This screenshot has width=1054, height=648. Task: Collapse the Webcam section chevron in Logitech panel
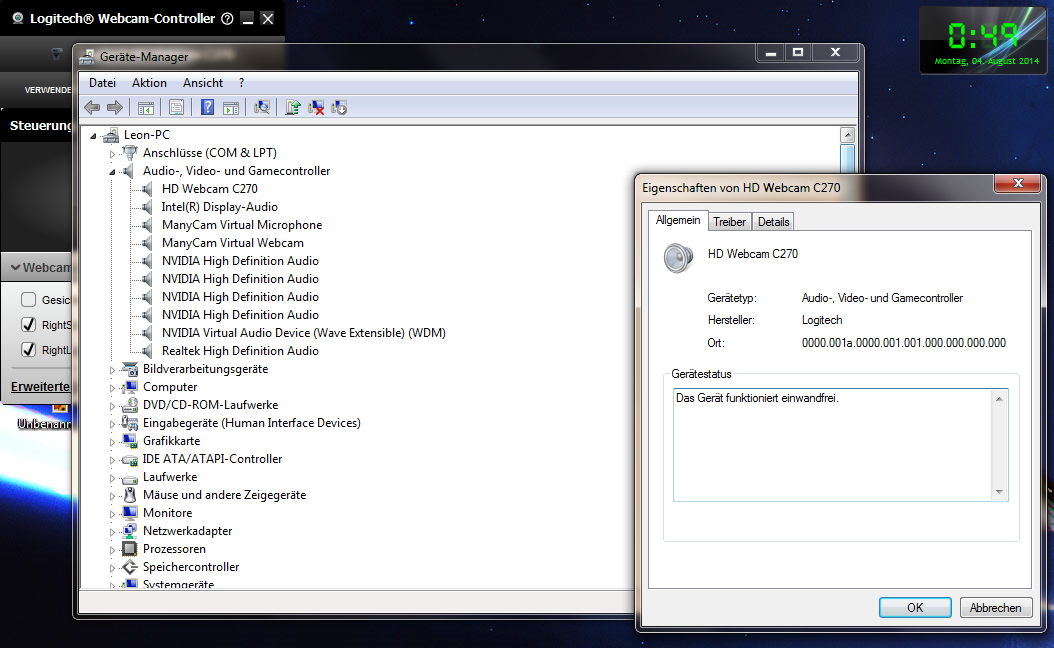point(15,268)
